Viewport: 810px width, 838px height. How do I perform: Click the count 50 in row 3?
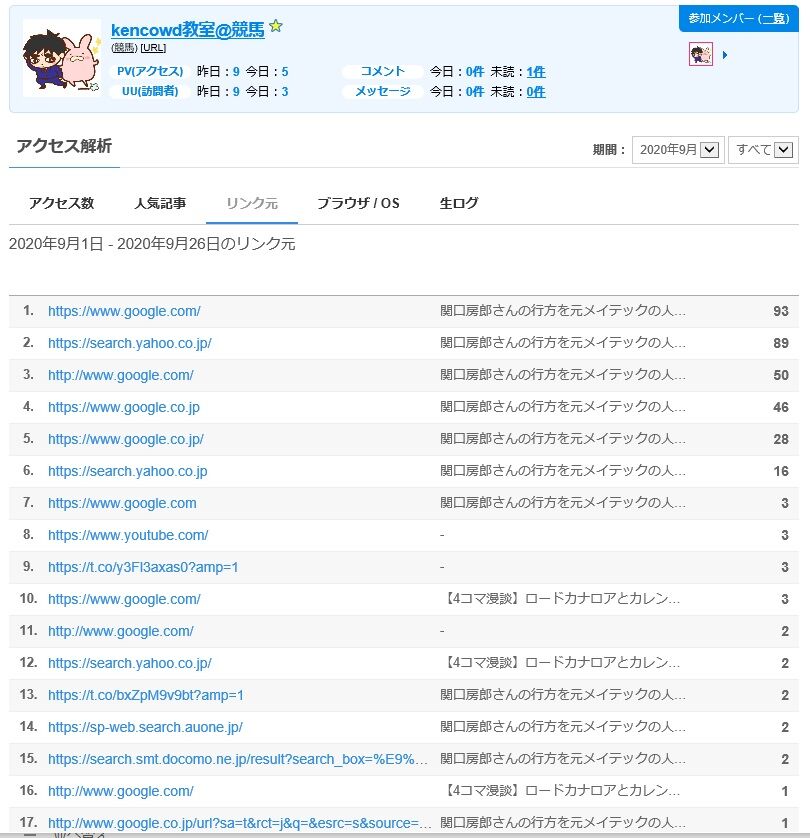click(781, 375)
